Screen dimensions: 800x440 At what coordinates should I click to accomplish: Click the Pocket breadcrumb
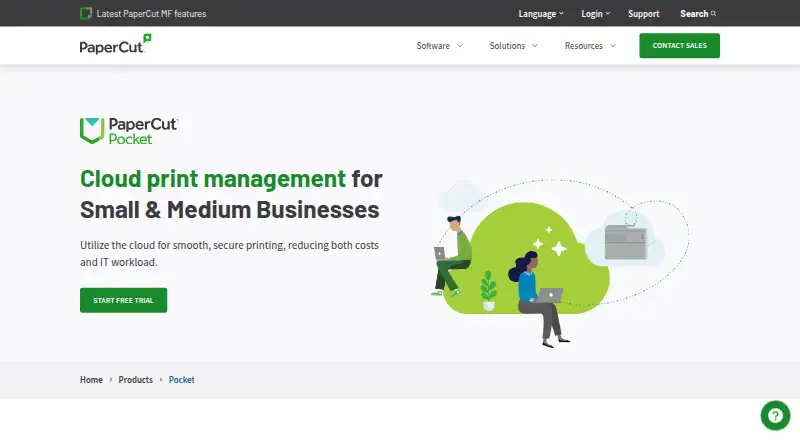click(182, 380)
